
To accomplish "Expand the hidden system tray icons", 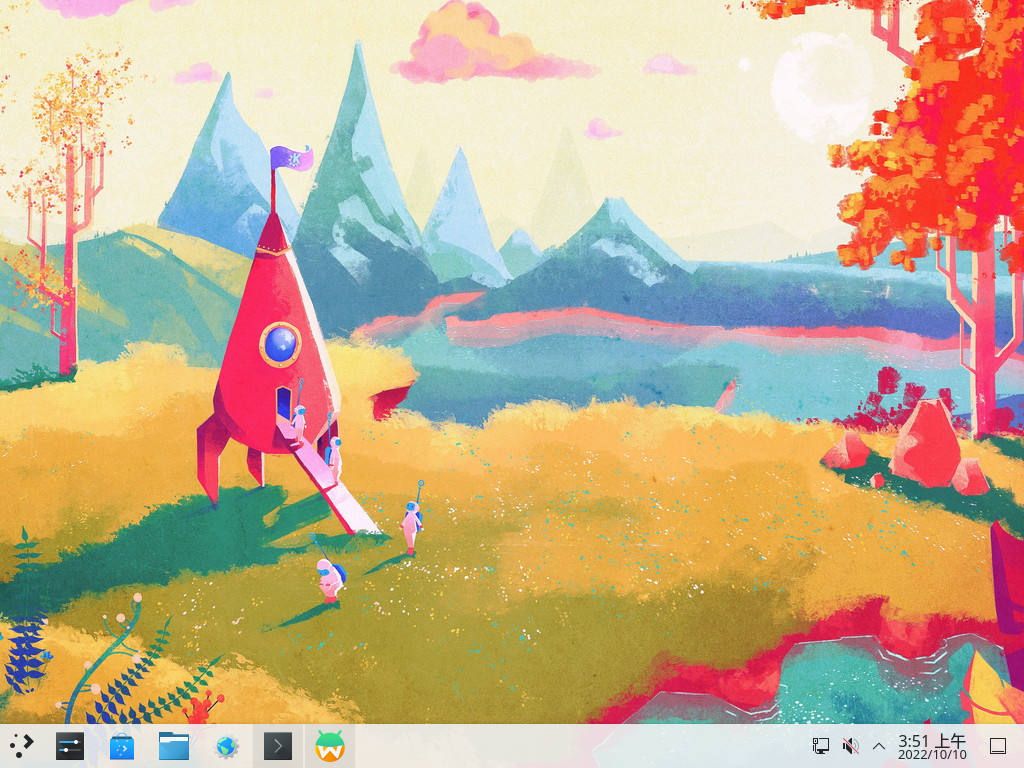I will click(x=879, y=745).
